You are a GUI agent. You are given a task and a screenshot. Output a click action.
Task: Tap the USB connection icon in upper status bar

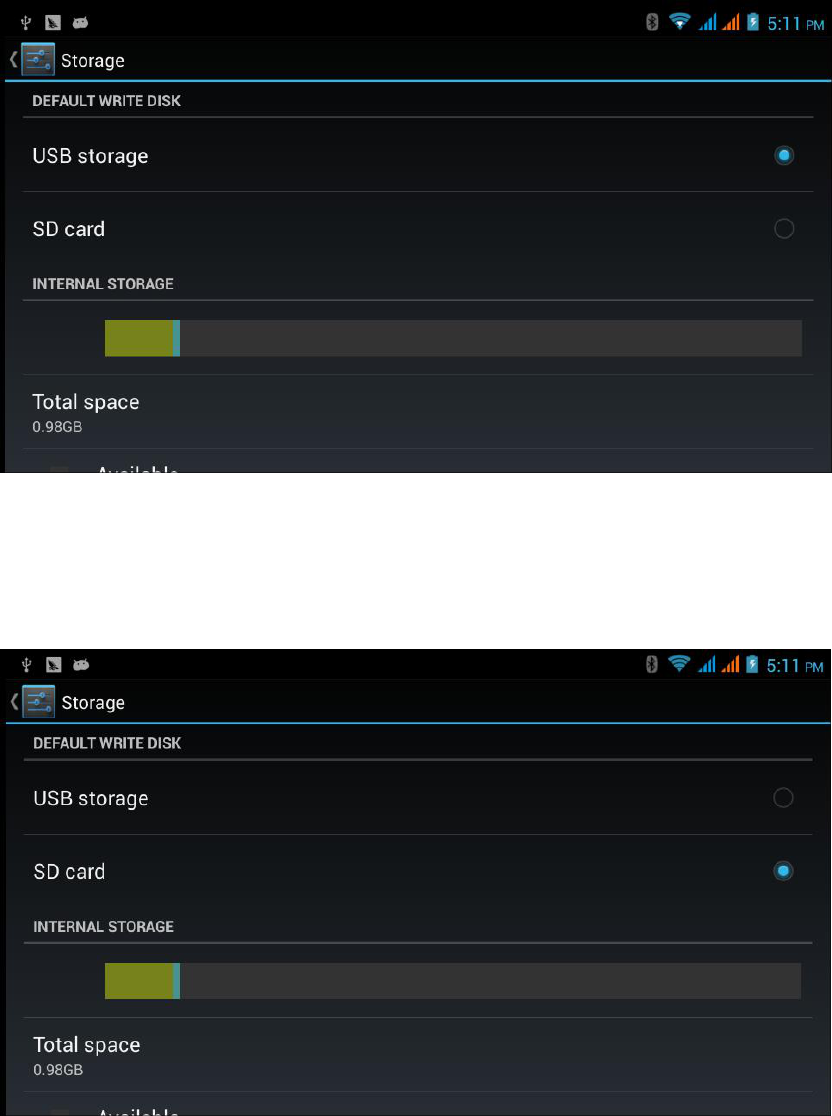coord(26,23)
